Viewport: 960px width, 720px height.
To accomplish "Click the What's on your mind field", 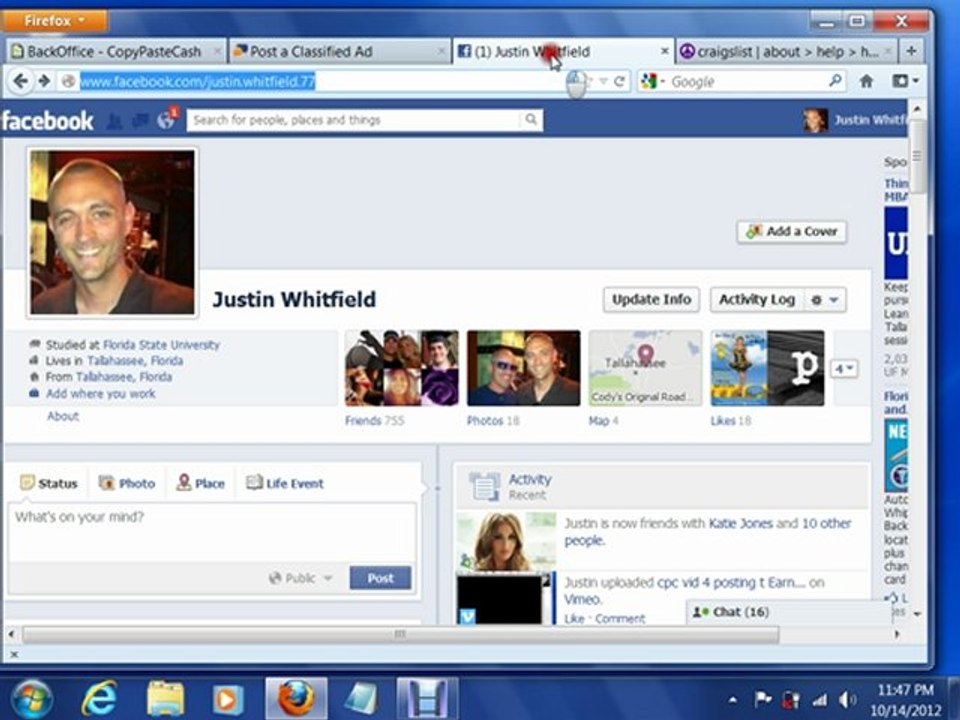I will pos(212,533).
